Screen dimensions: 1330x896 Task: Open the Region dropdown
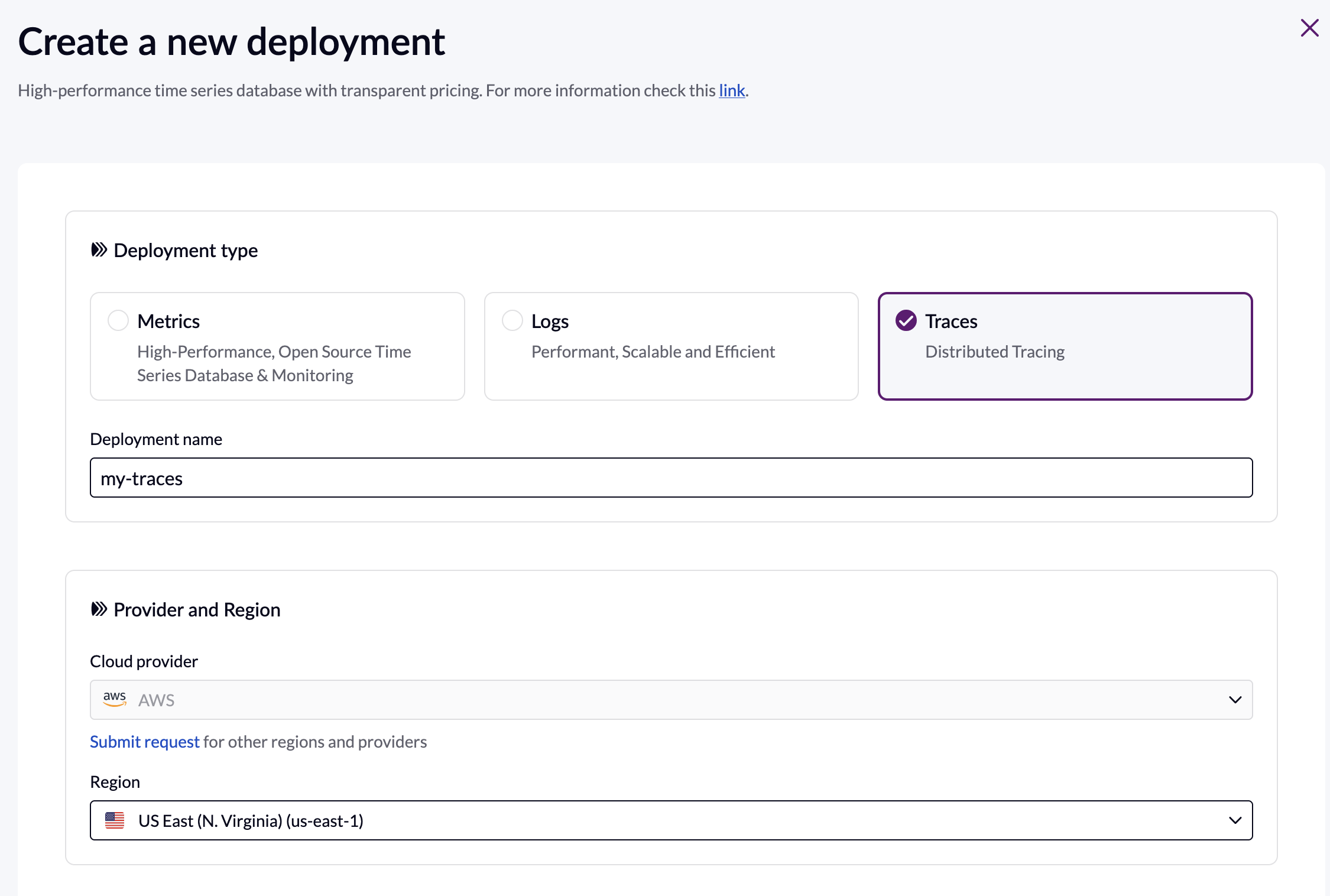coord(671,820)
